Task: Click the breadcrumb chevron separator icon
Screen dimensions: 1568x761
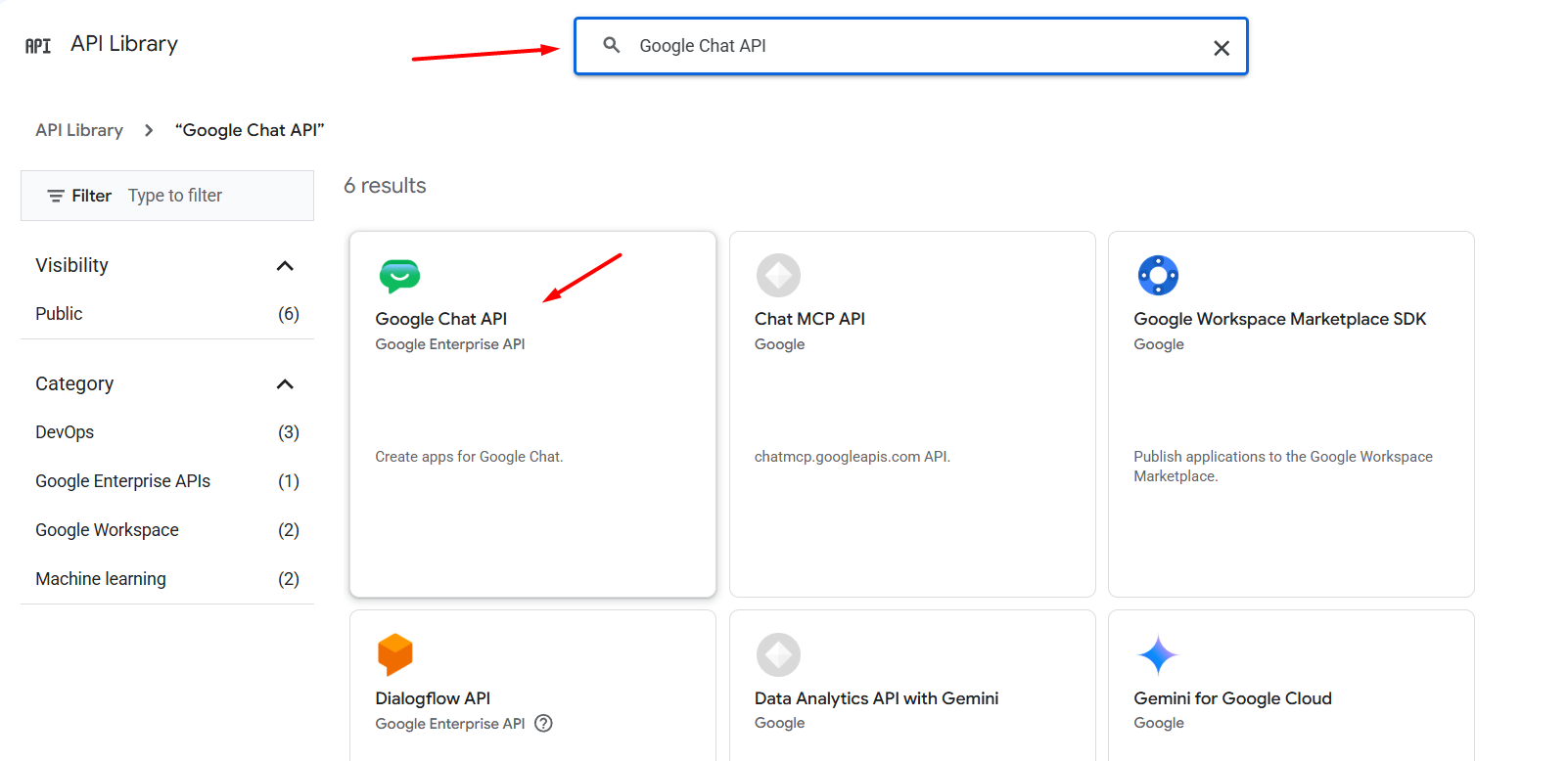Action: (149, 130)
